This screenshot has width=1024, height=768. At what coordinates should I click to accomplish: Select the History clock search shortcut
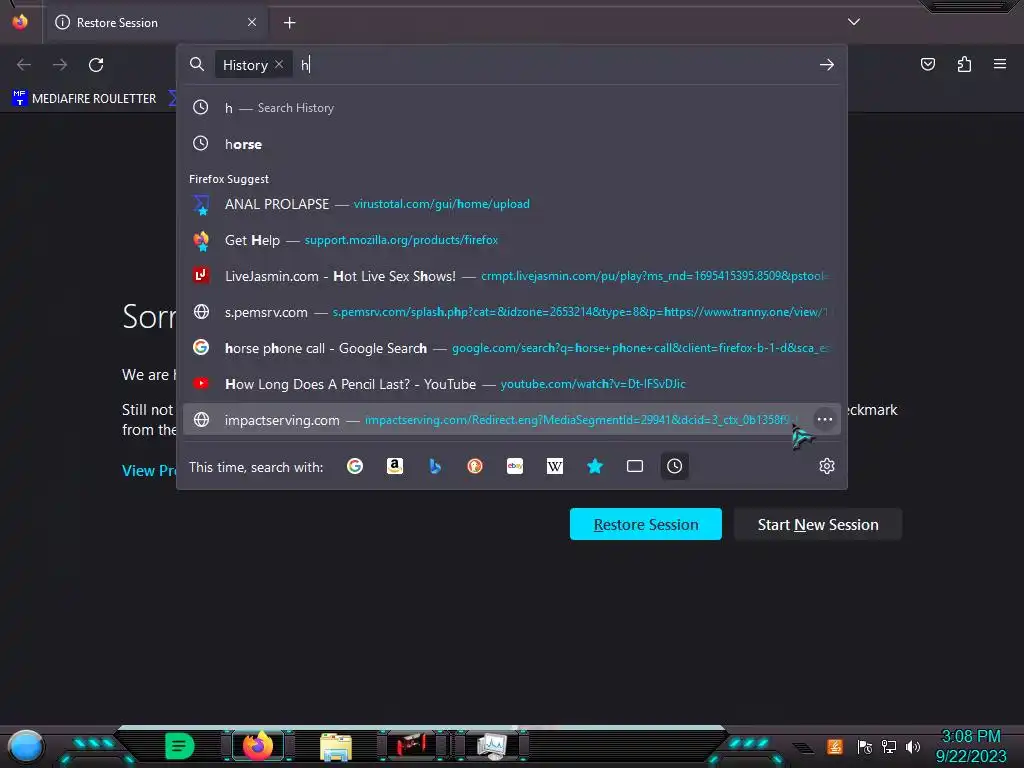point(675,466)
